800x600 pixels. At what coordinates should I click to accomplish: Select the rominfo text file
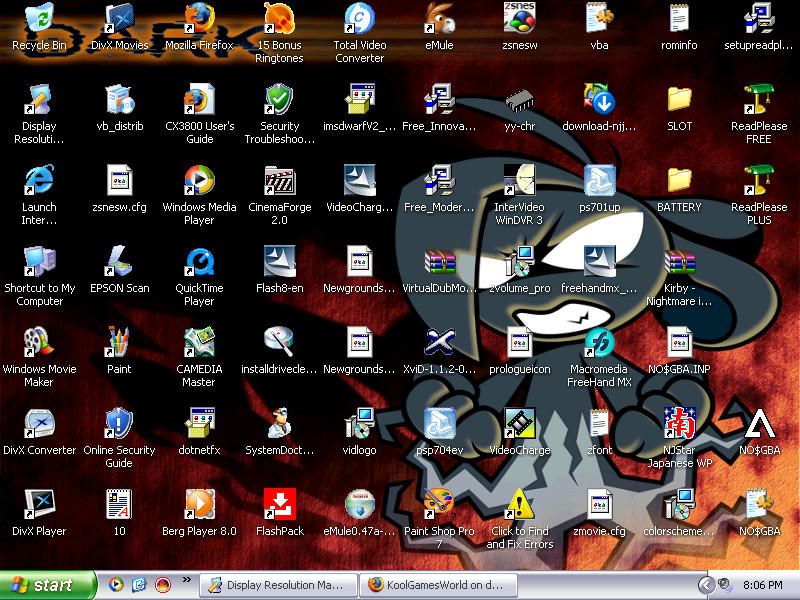click(x=679, y=18)
